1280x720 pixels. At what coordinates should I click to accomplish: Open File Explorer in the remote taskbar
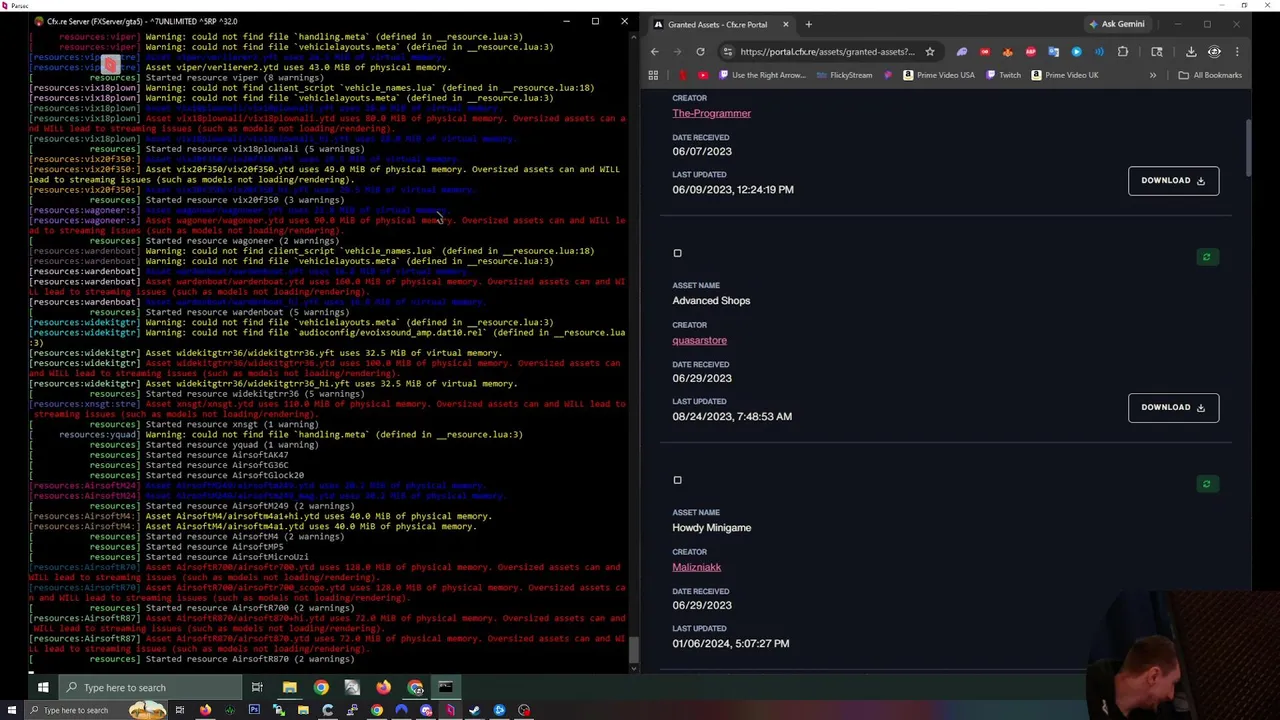click(x=289, y=687)
